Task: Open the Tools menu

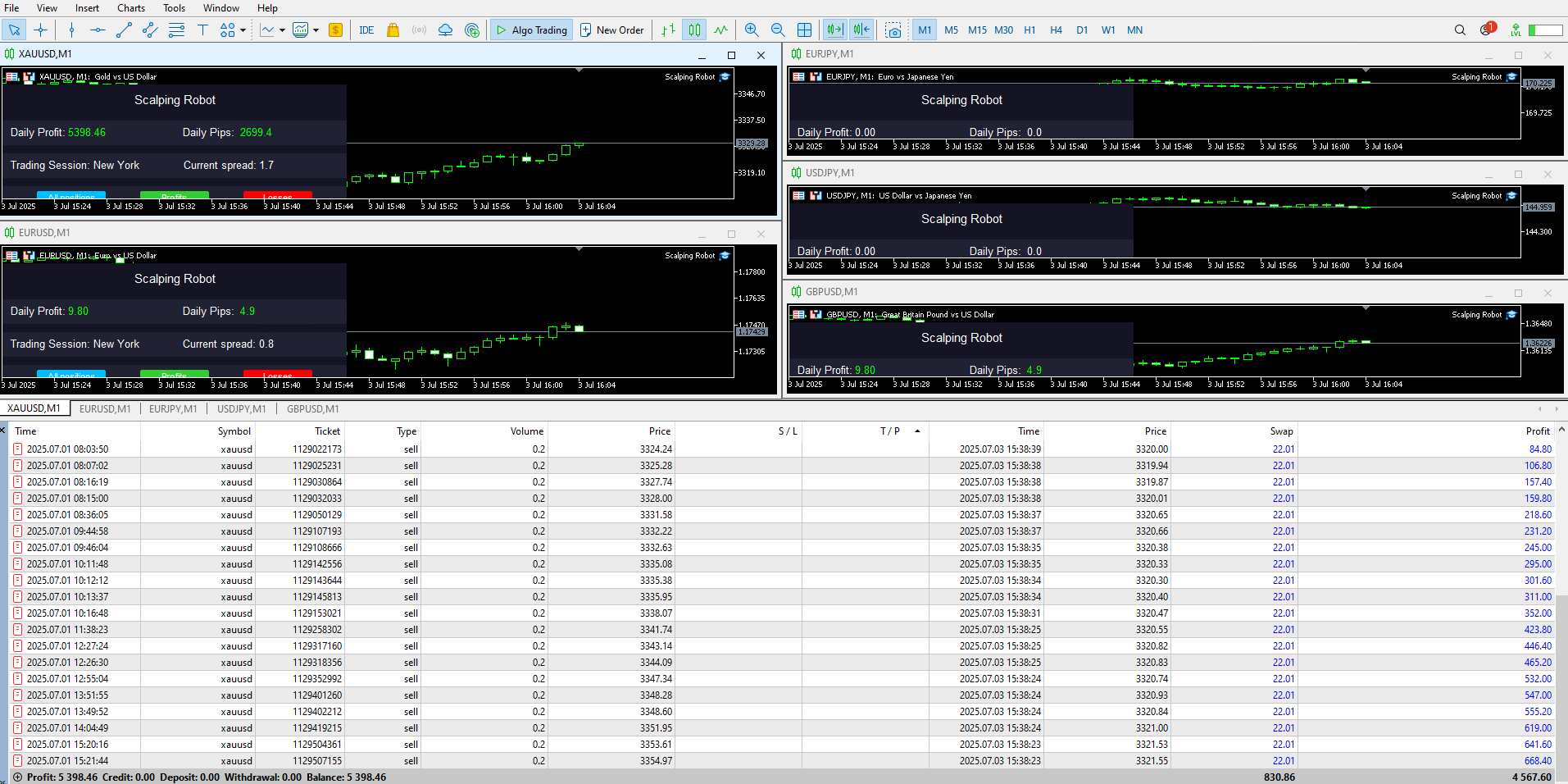Action: (174, 8)
